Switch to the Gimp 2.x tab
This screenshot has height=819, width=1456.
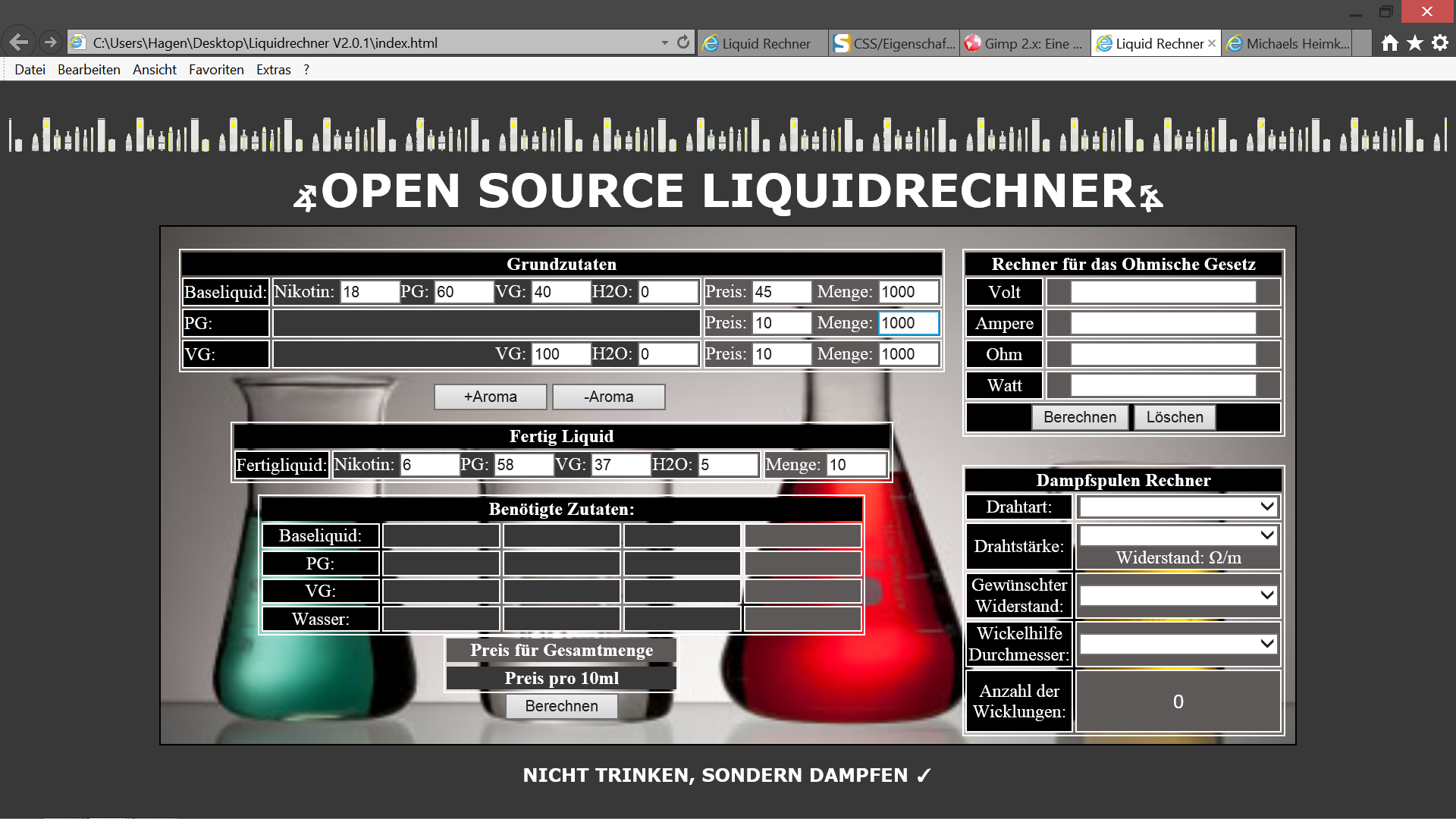click(x=1025, y=43)
